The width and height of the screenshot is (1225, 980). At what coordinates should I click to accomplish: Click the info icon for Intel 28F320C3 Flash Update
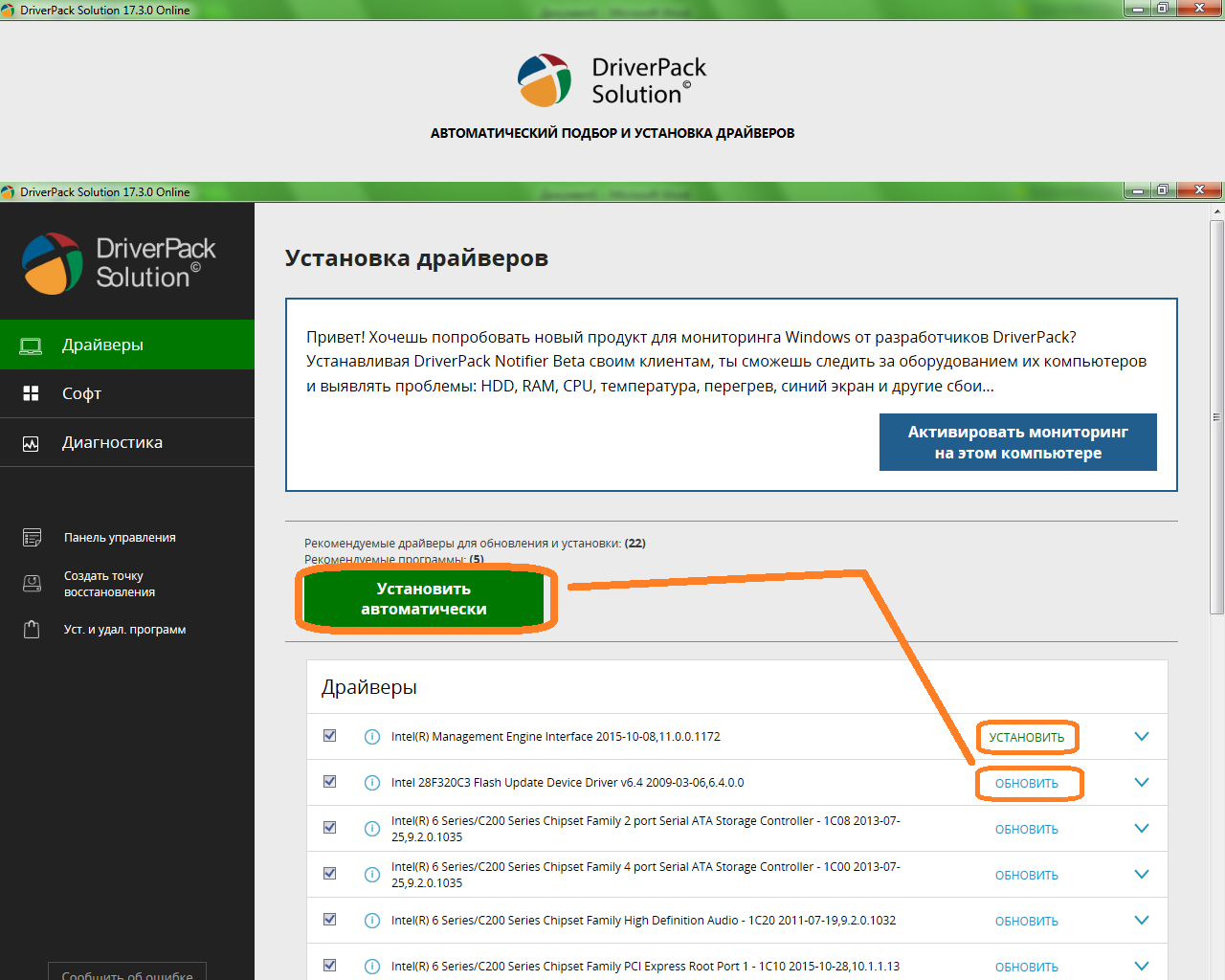pos(372,783)
